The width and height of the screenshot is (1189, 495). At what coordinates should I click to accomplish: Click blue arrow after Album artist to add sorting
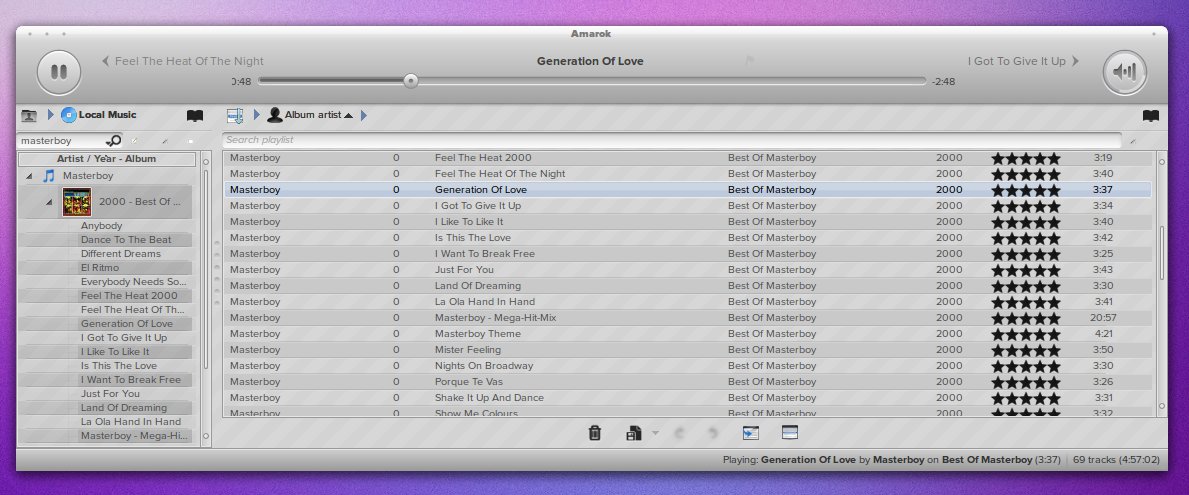click(364, 115)
